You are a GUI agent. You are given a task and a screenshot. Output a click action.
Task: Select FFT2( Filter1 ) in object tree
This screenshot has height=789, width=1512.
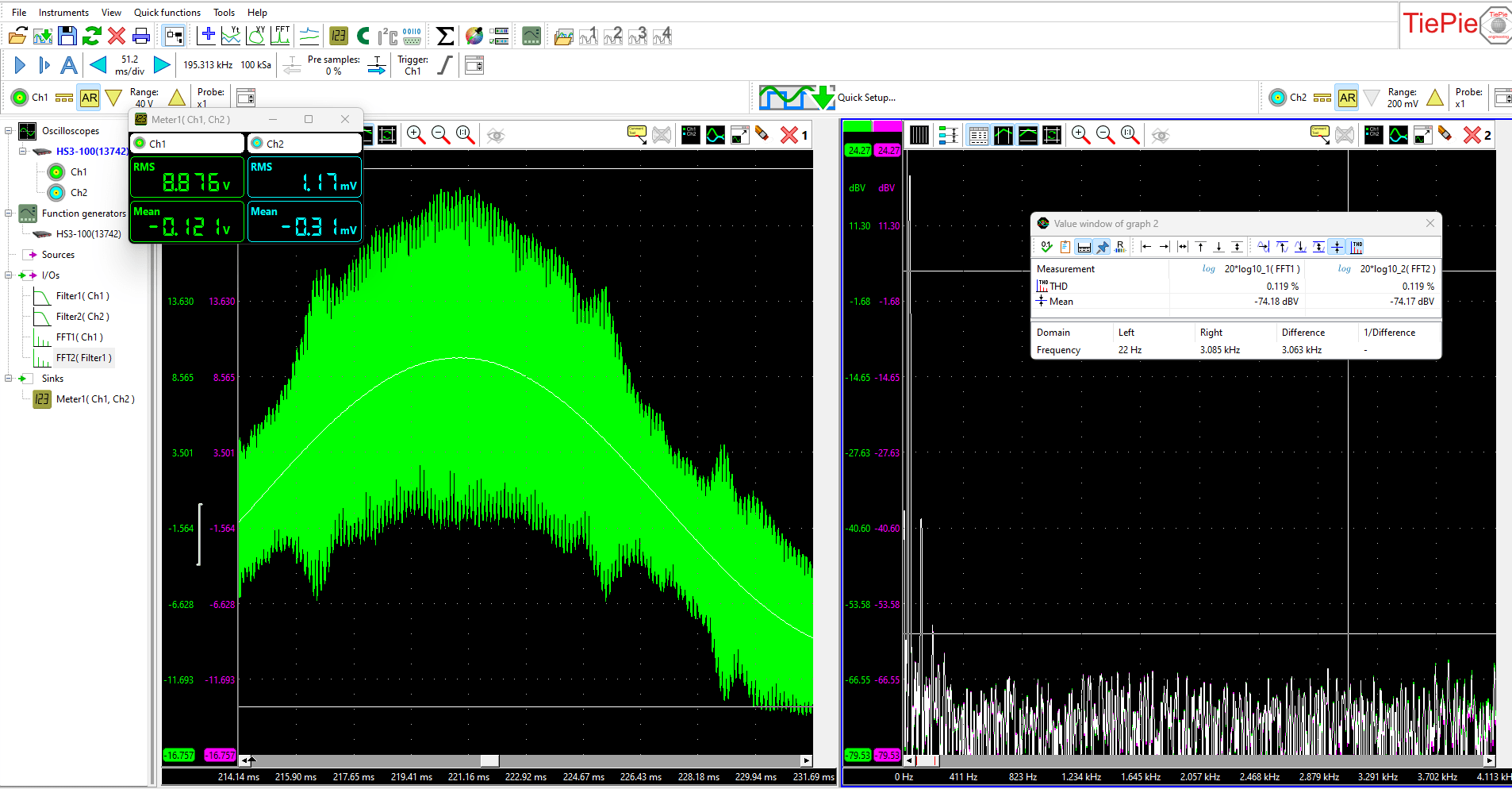pos(84,358)
